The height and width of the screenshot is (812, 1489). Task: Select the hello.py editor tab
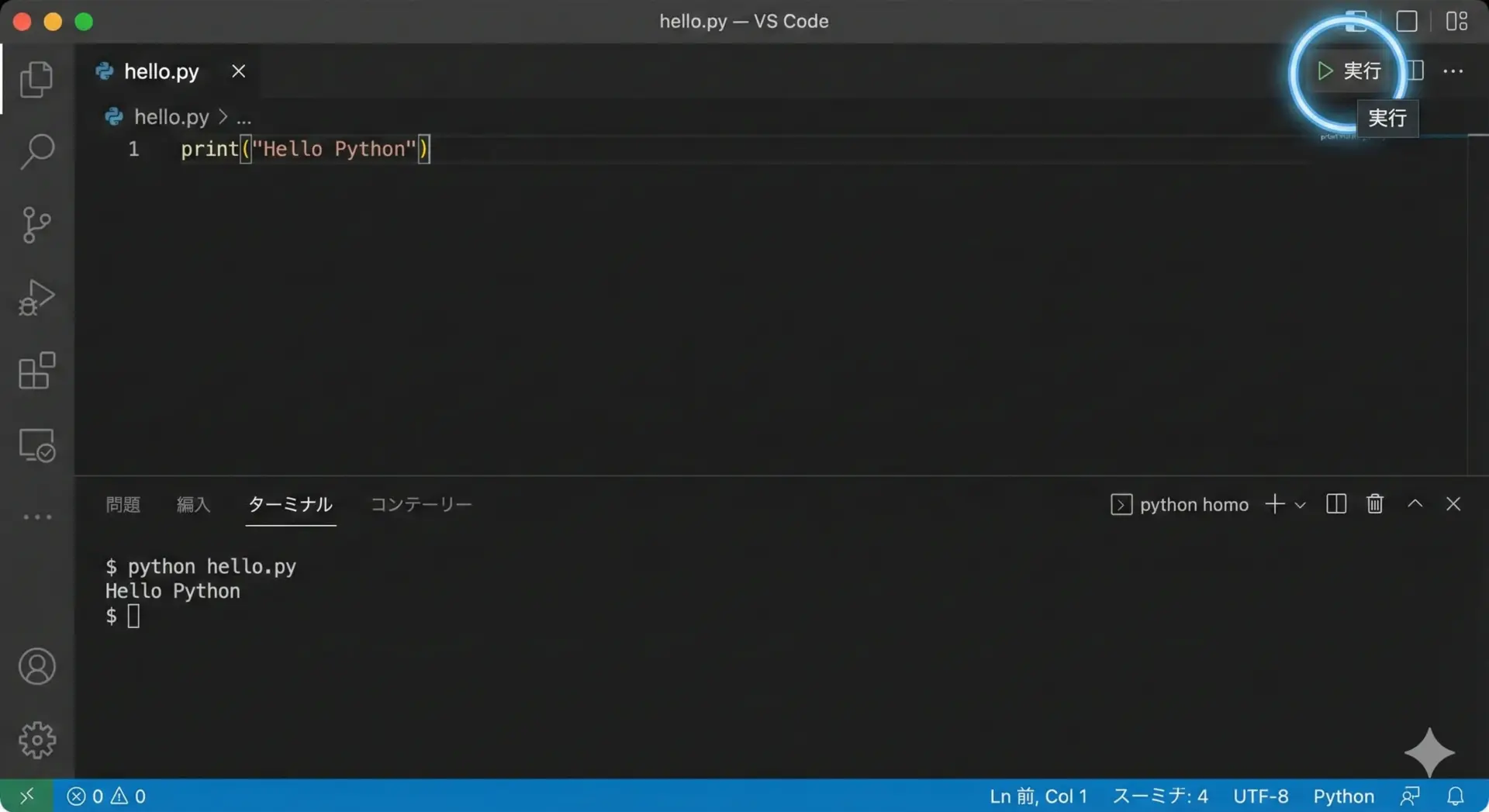point(161,71)
